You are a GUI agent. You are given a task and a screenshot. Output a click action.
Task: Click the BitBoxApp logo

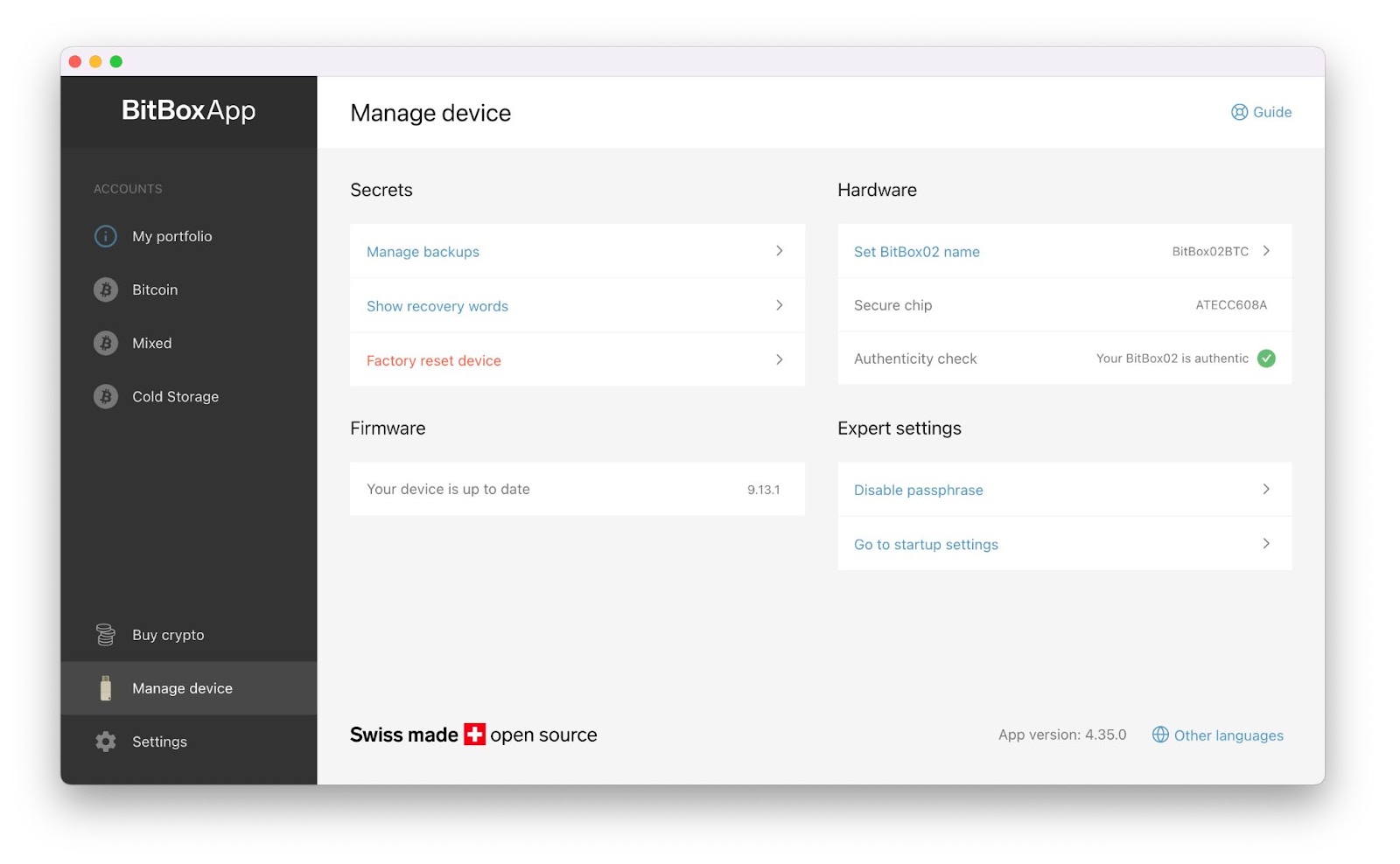[x=189, y=110]
